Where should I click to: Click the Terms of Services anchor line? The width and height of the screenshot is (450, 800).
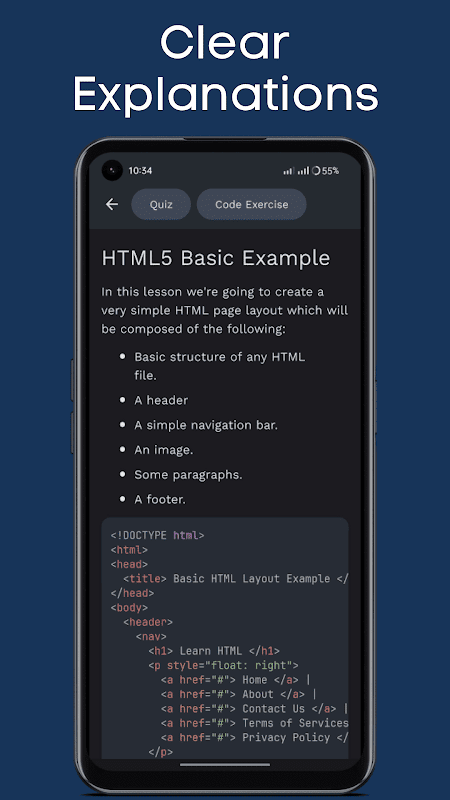[255, 723]
